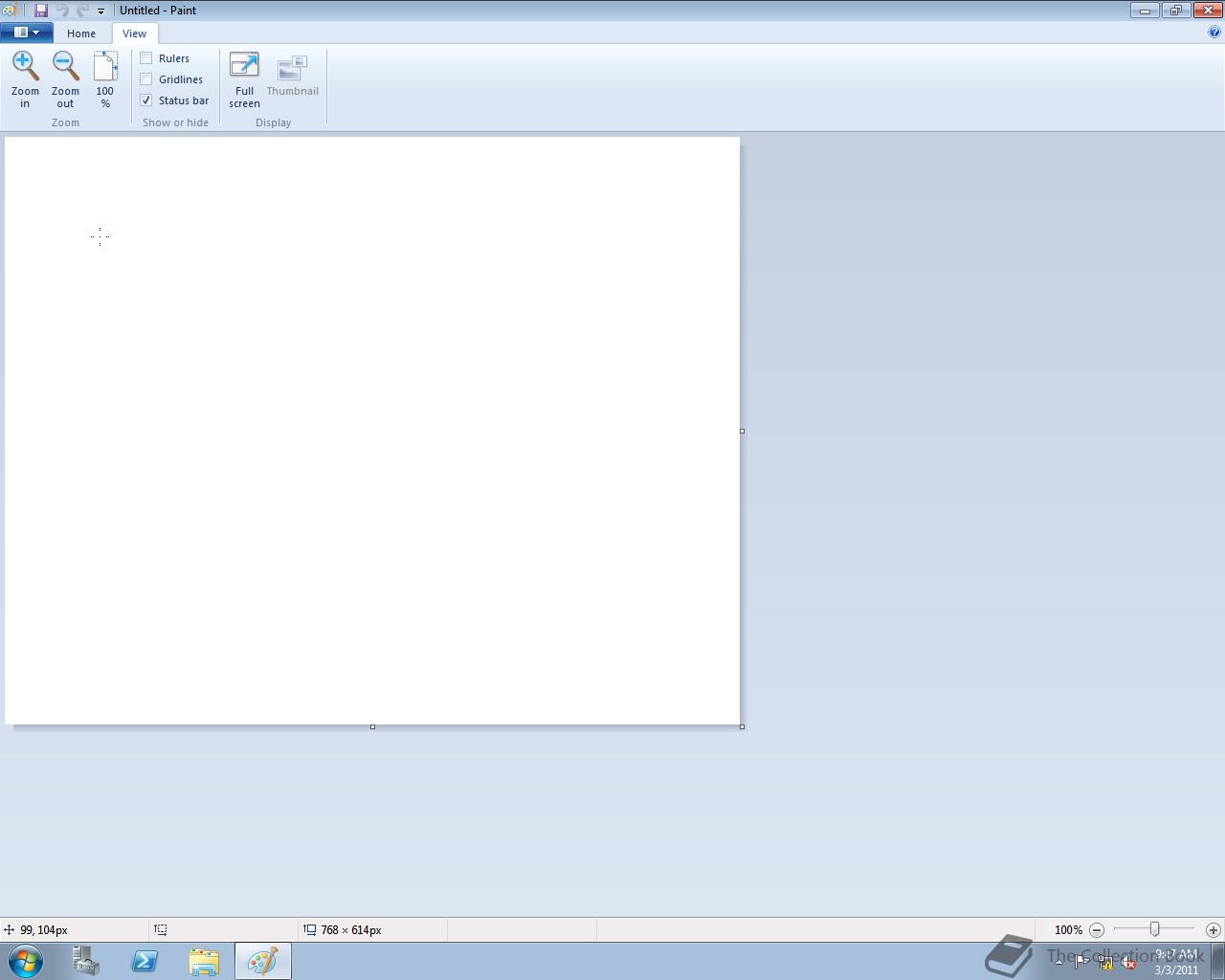Click the canvas right-edge resize handle
The width and height of the screenshot is (1225, 980).
pos(743,431)
